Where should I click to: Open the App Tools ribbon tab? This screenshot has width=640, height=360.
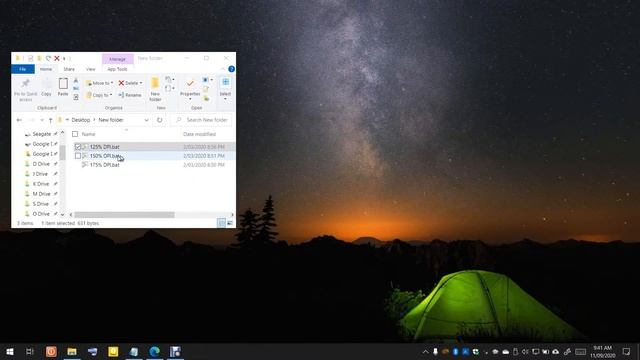click(x=118, y=69)
